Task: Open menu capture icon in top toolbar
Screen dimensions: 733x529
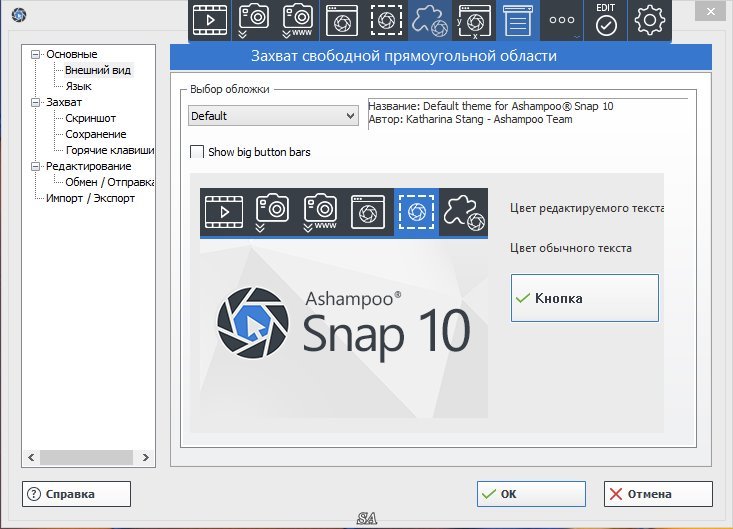Action: click(518, 20)
